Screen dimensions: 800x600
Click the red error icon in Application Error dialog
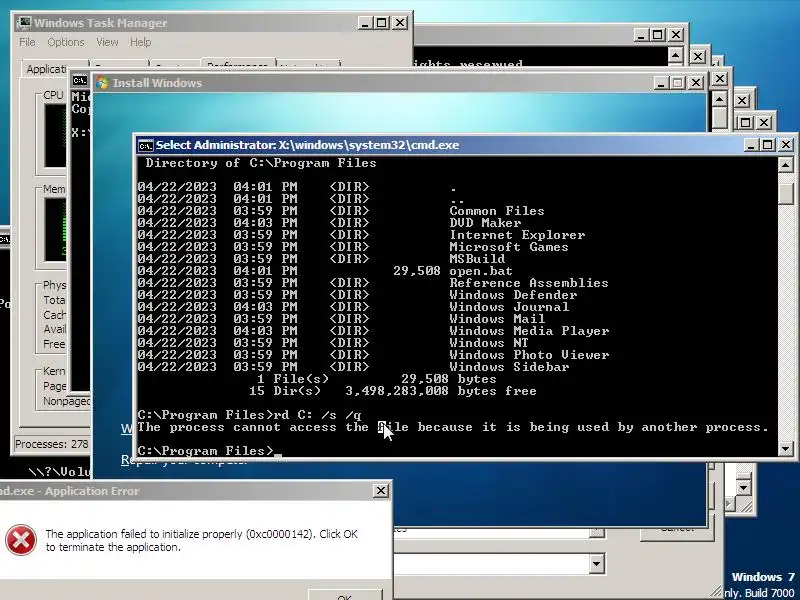click(x=21, y=540)
